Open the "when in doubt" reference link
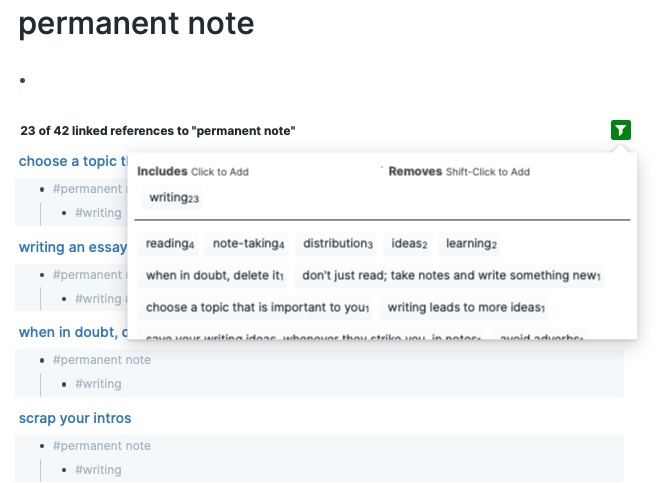Image resolution: width=656 pixels, height=483 pixels. [72, 332]
